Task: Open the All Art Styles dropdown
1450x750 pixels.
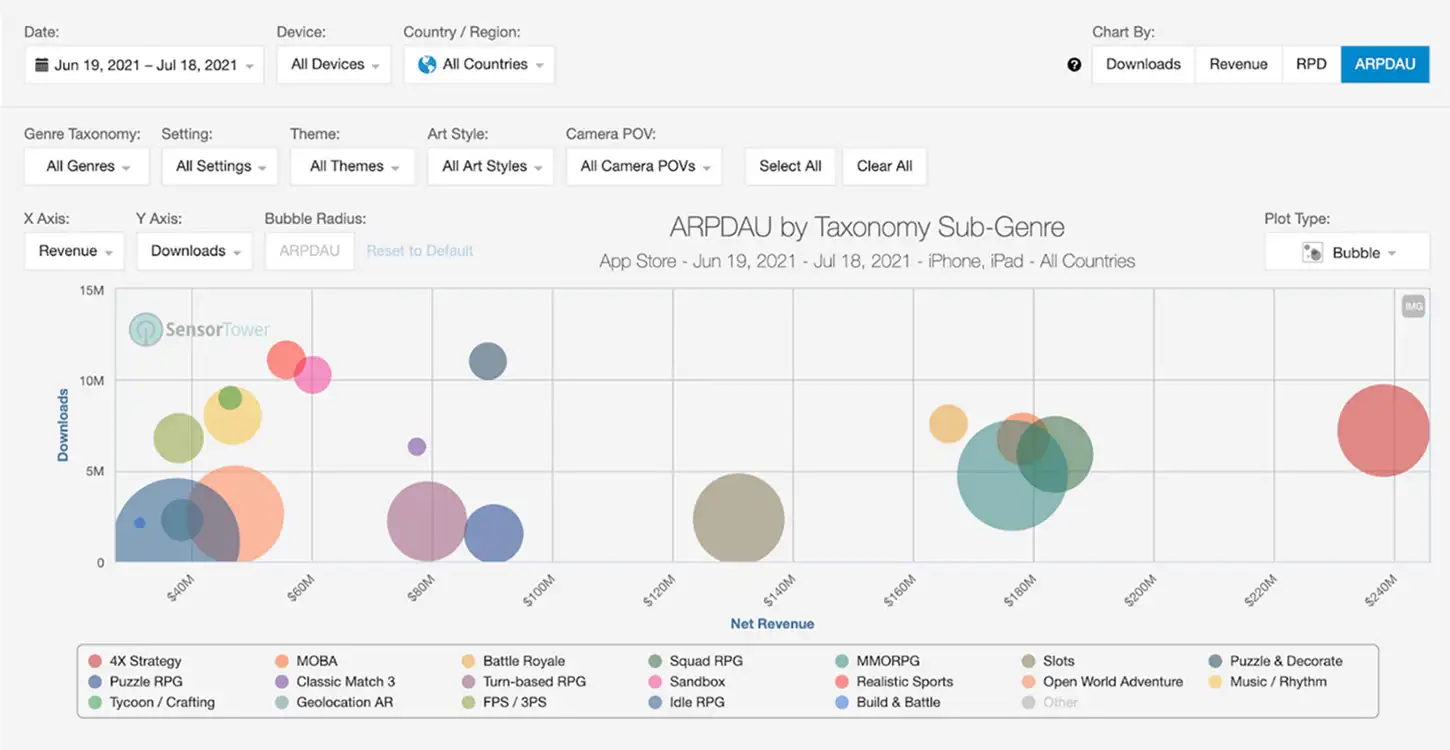Action: pos(491,166)
